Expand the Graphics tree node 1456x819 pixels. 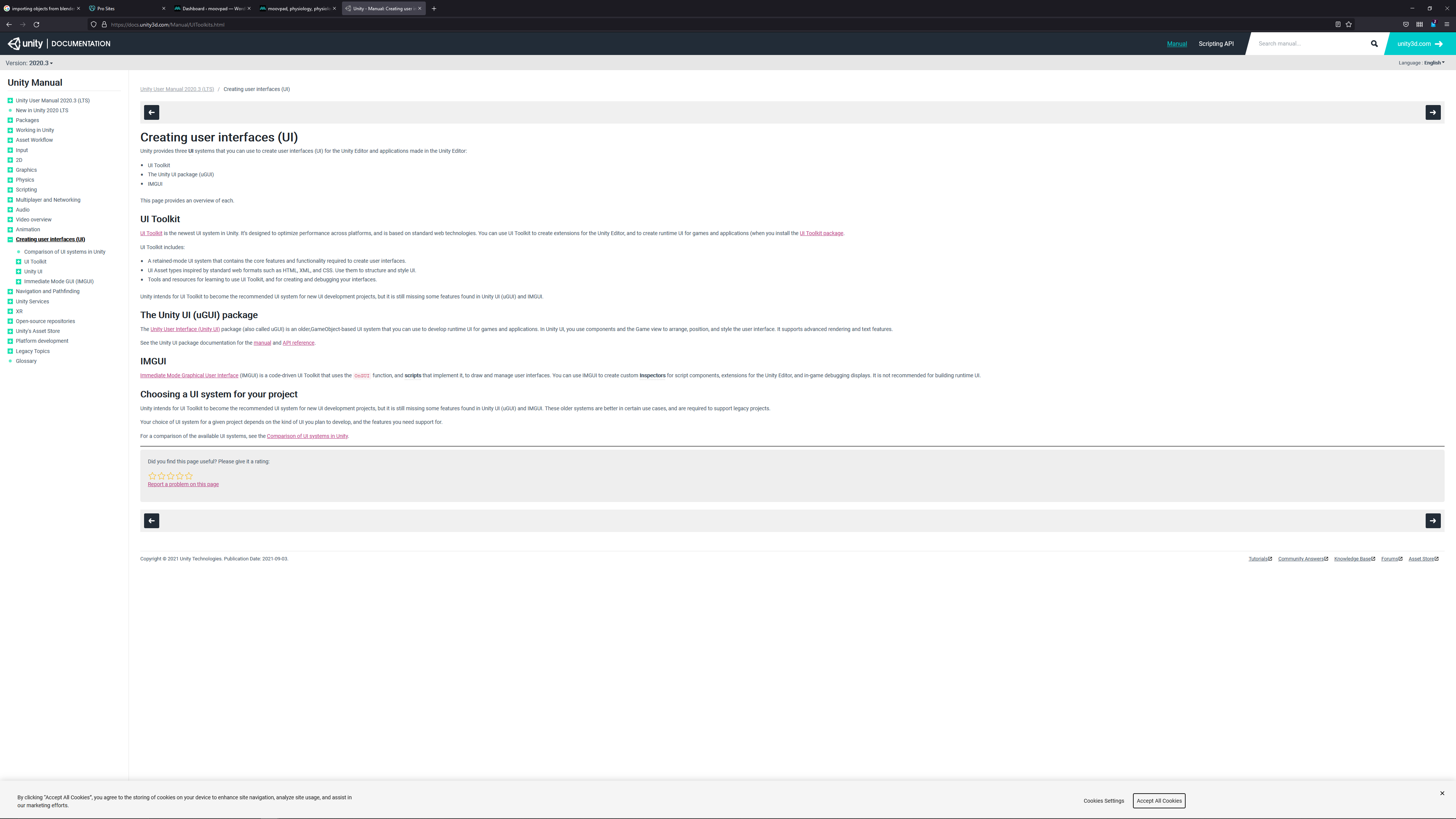10,170
